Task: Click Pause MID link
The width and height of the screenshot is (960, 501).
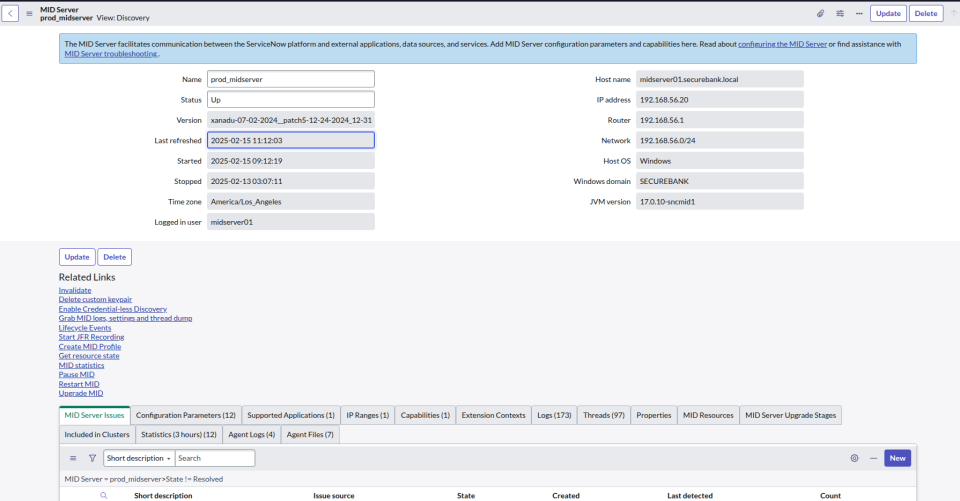Action: (77, 374)
